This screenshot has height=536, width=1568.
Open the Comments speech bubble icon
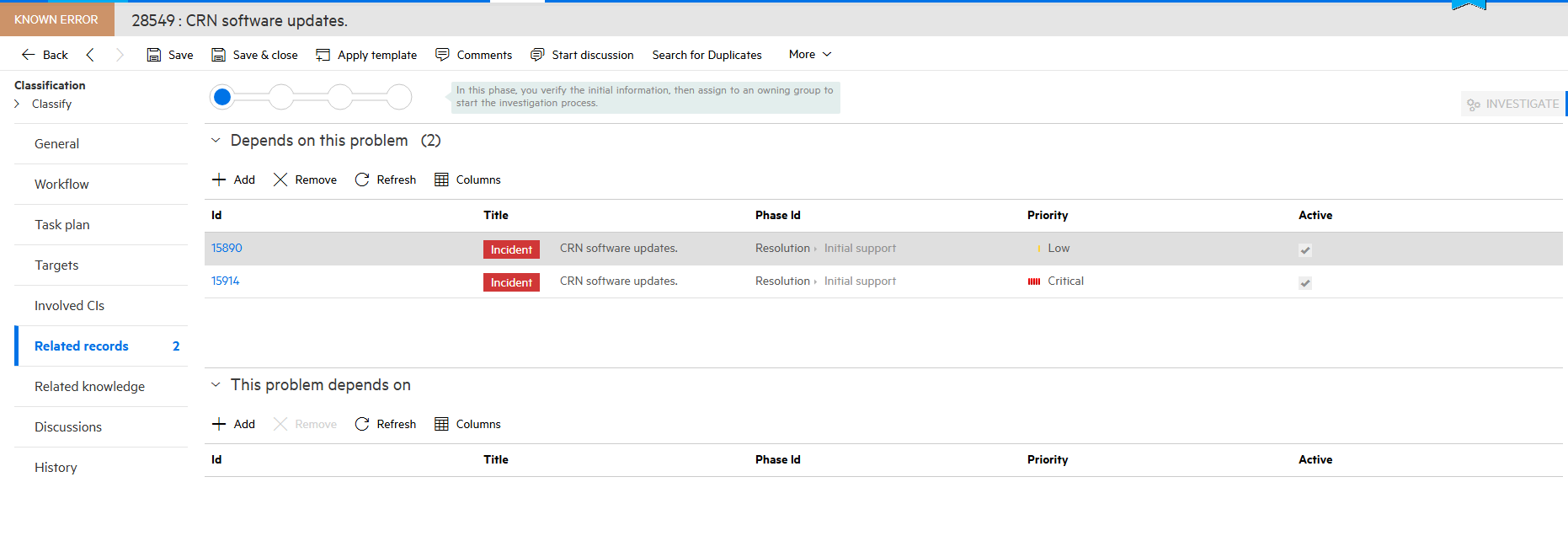pos(442,55)
